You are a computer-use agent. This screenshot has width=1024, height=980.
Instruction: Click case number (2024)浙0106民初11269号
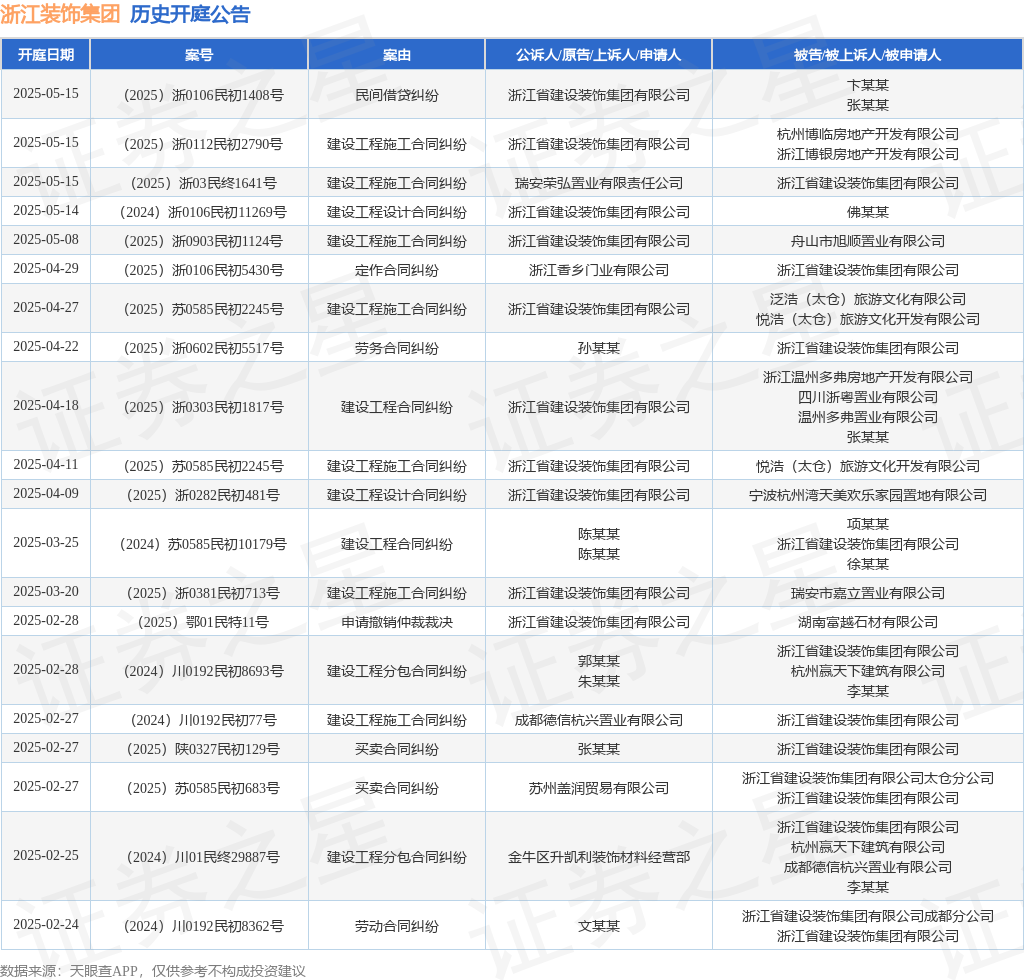[204, 212]
